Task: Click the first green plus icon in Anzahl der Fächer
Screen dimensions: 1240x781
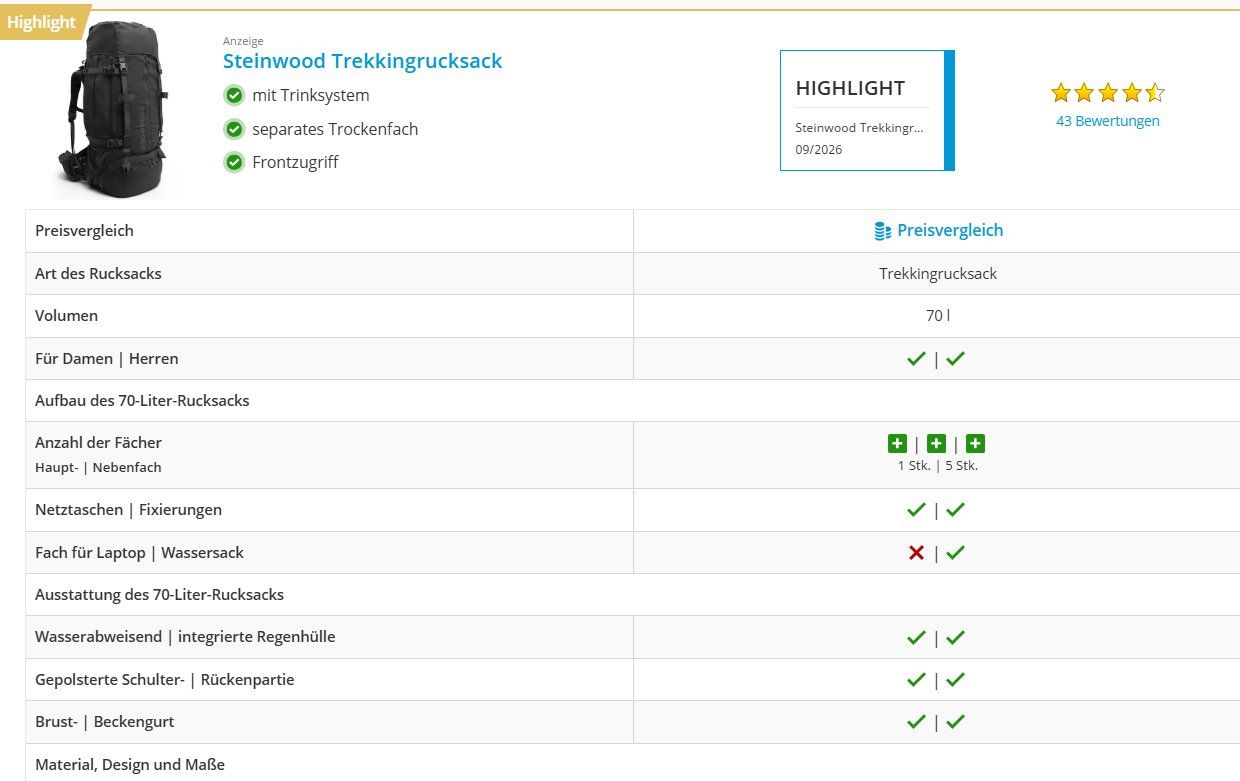Action: 897,444
